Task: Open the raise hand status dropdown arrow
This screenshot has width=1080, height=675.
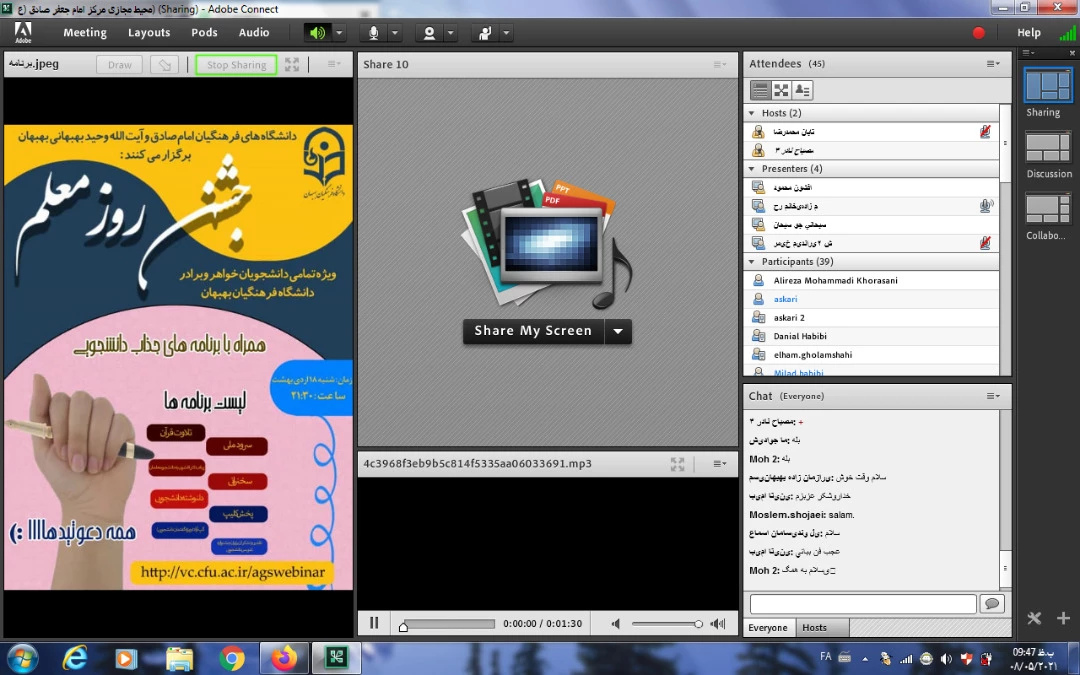Action: click(x=507, y=33)
